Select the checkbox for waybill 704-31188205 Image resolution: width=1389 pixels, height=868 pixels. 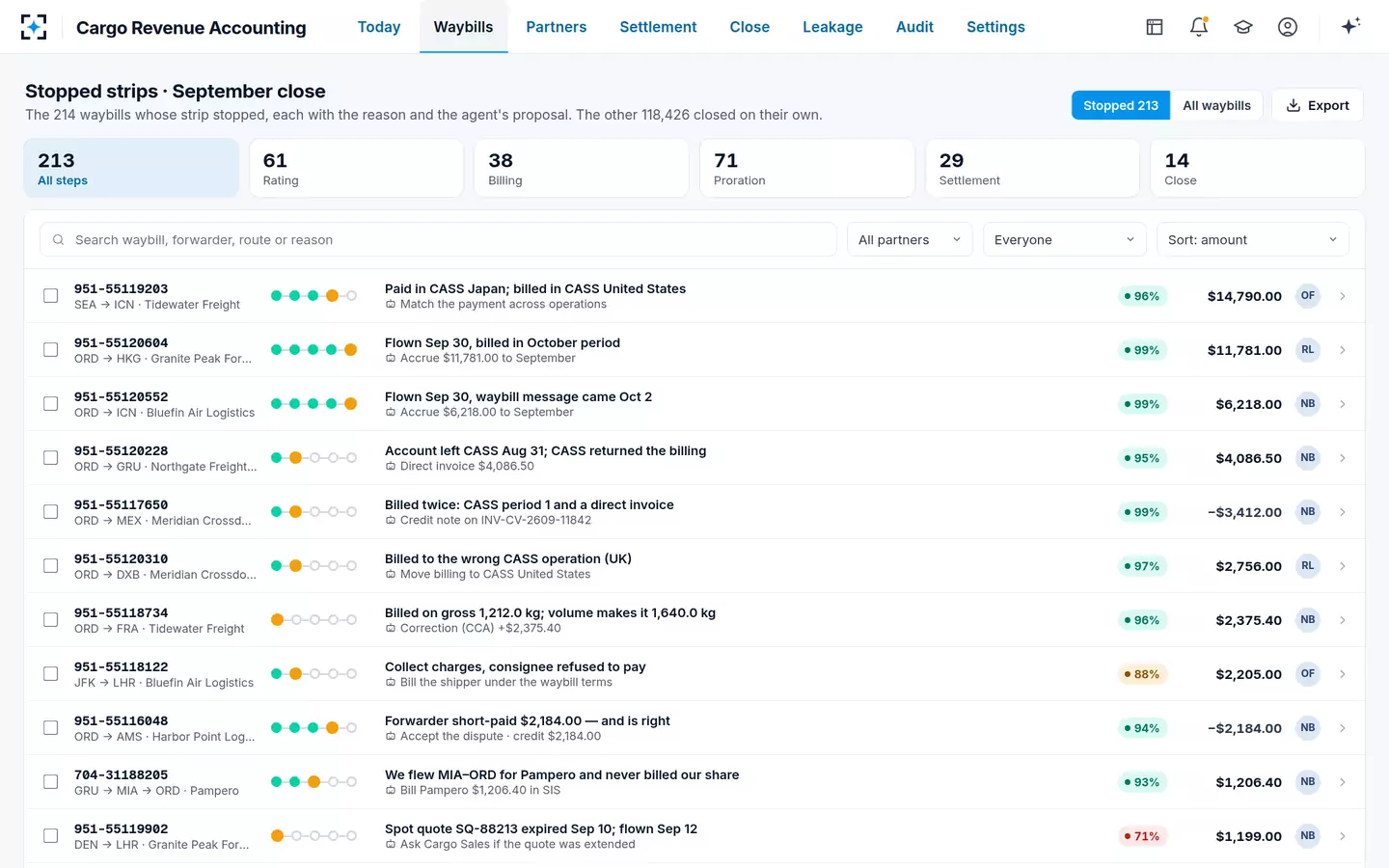click(51, 782)
